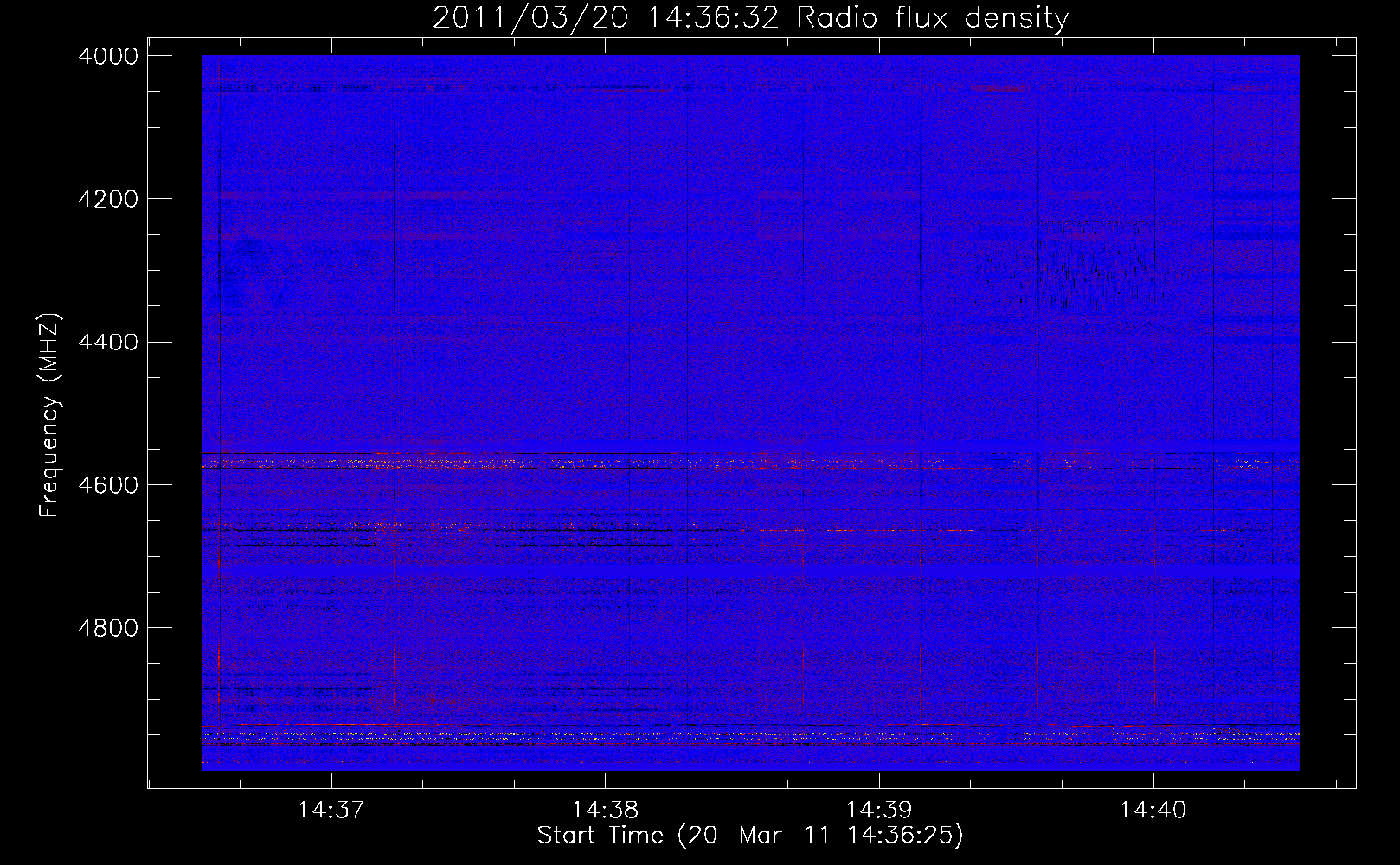1400x865 pixels.
Task: Click the 4200 frequency tick label
Action: click(108, 199)
